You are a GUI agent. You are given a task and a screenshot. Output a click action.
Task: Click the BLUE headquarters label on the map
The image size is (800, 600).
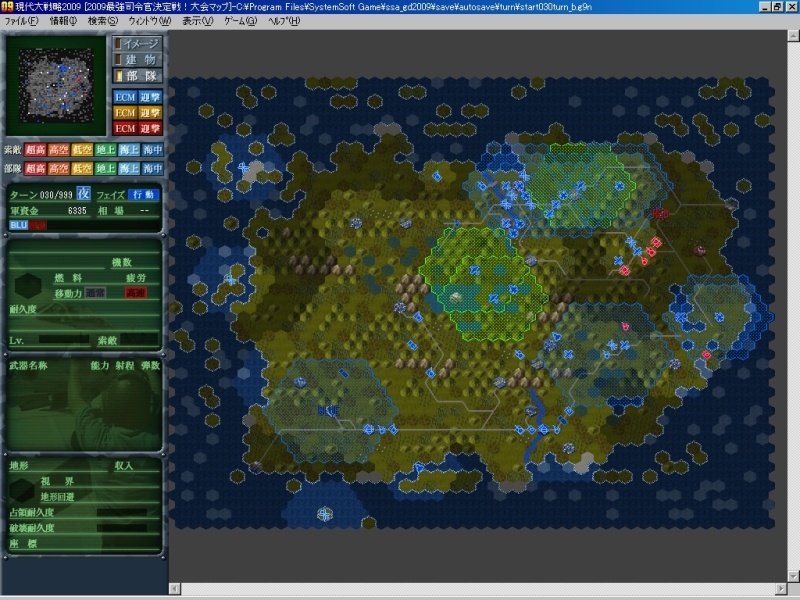click(x=328, y=411)
